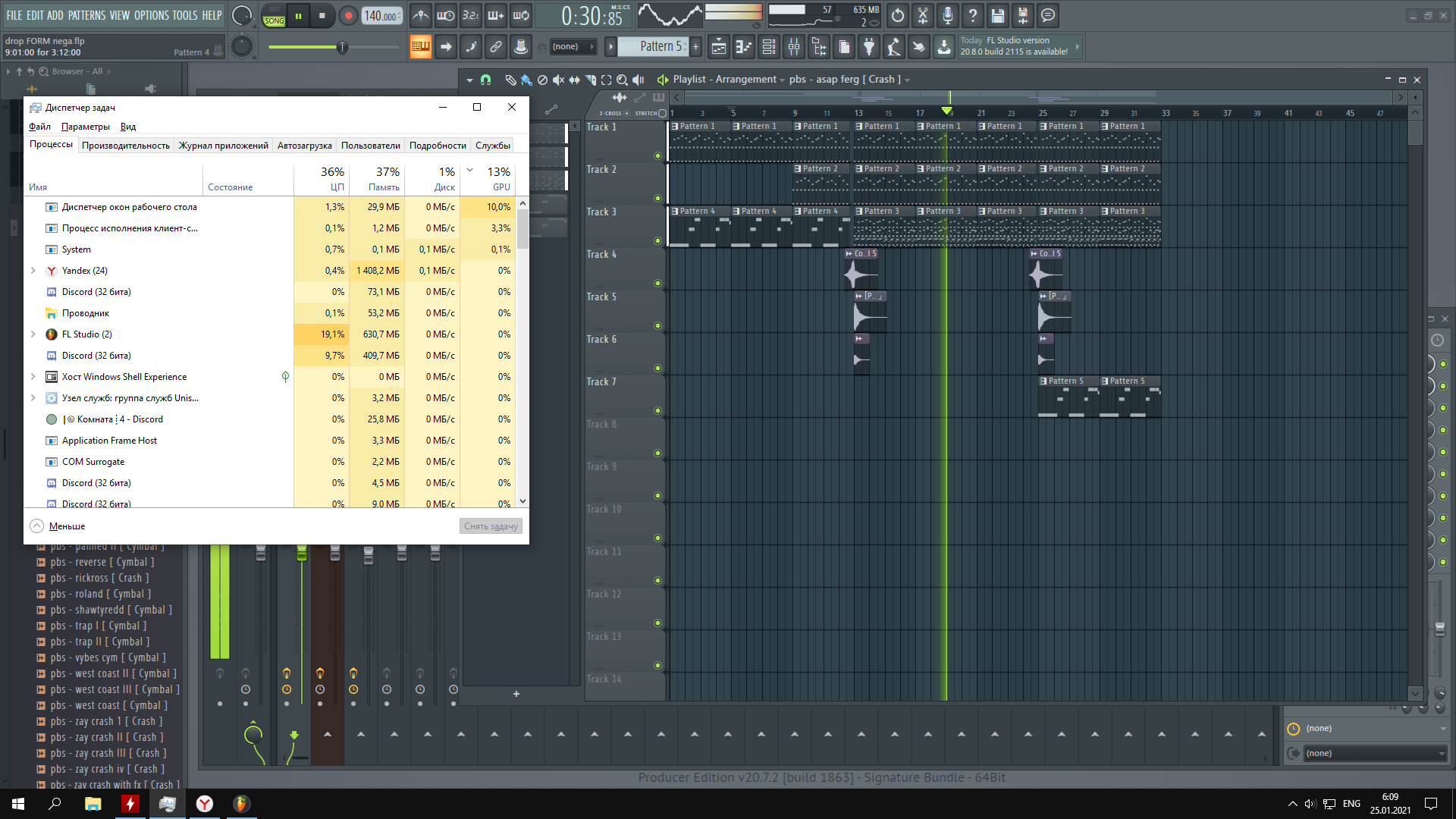Expand the Yandex (24) process group
This screenshot has height=819, width=1456.
33,271
